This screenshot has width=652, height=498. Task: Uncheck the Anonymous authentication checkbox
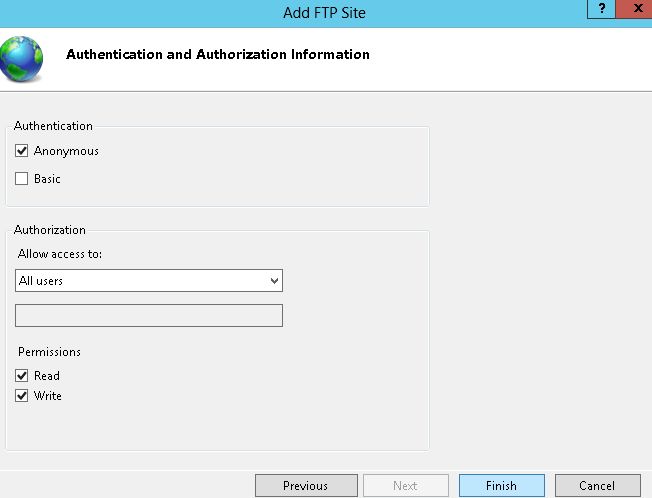pos(22,150)
